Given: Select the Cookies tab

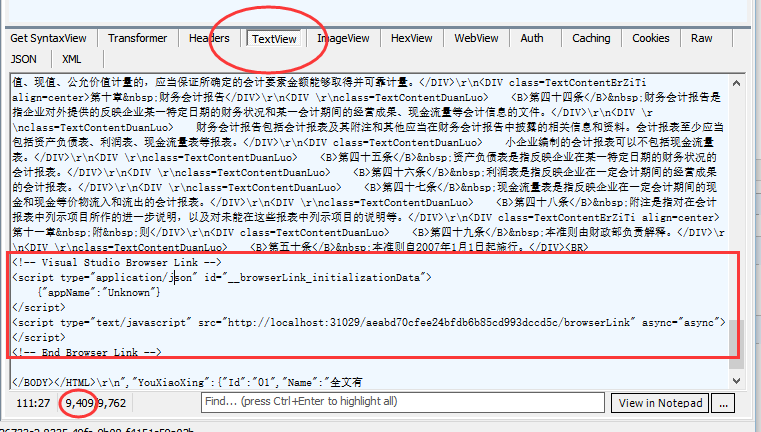Looking at the screenshot, I should pos(651,38).
